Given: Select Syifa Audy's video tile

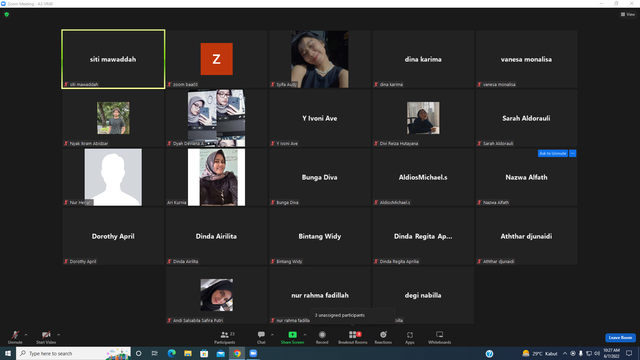Looking at the screenshot, I should click(x=320, y=59).
